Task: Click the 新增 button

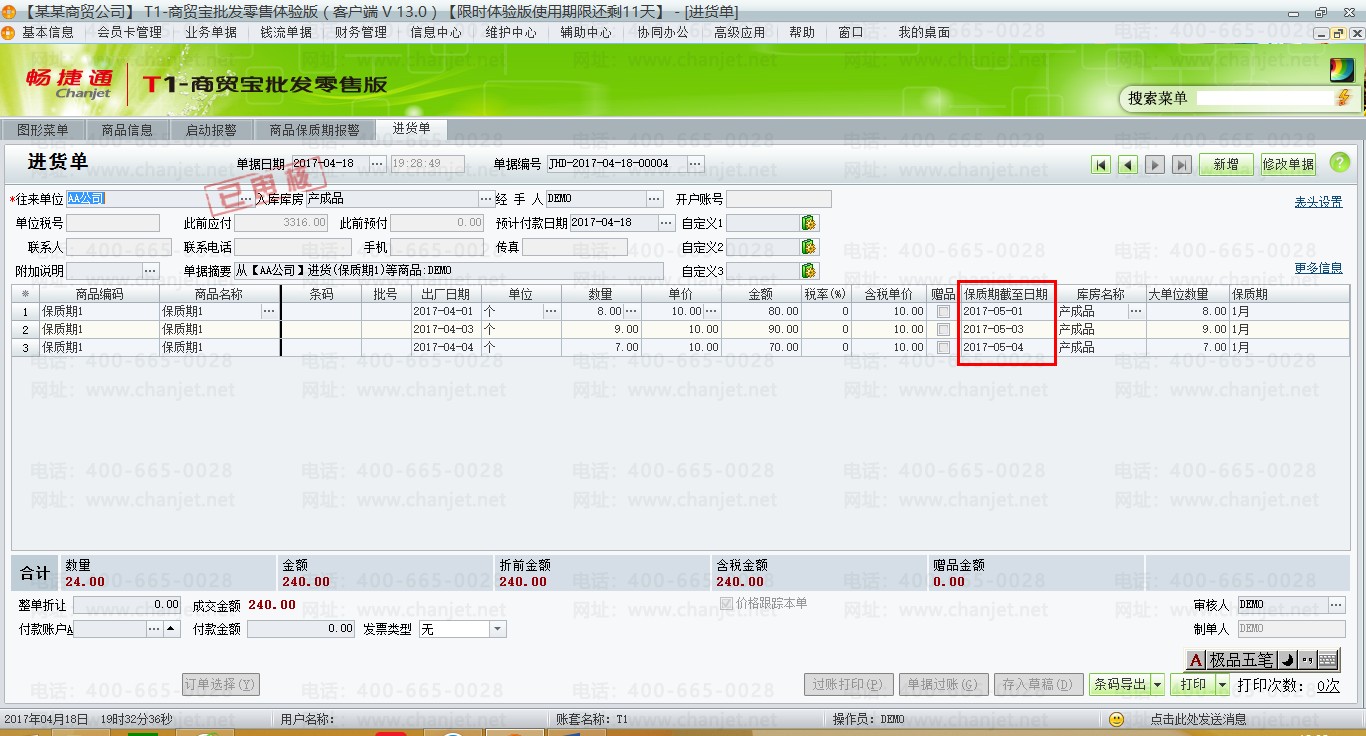Action: tap(1226, 165)
